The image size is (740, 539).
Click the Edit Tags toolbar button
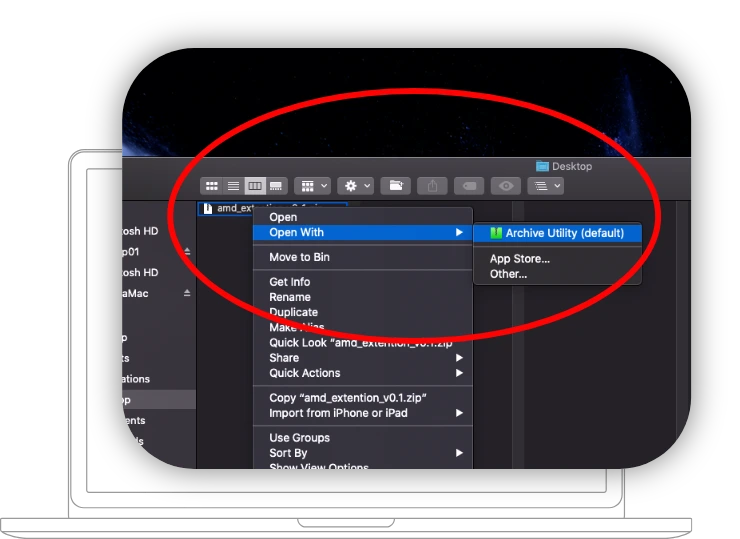tap(469, 186)
